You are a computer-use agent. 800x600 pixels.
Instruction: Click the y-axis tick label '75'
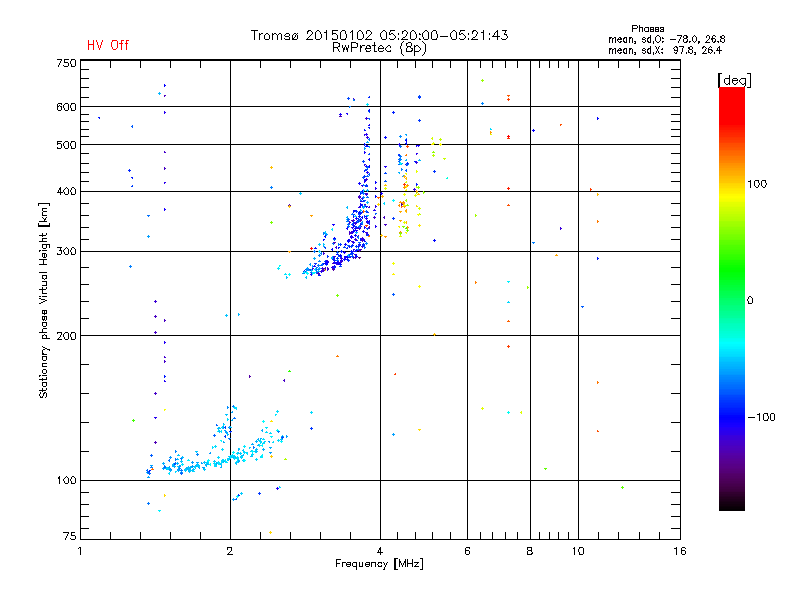70,536
